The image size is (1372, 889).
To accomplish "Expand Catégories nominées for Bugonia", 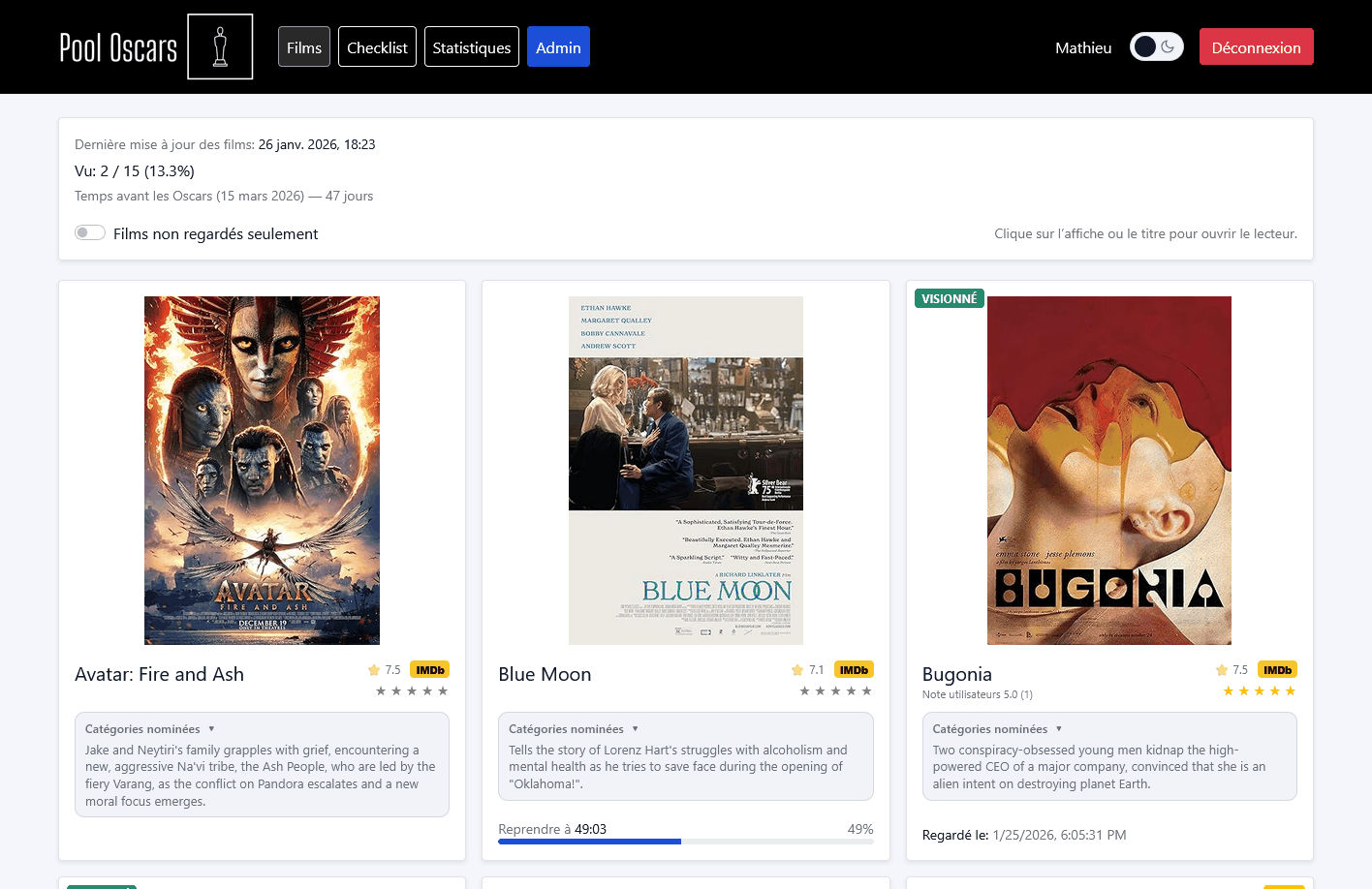I will tap(998, 729).
